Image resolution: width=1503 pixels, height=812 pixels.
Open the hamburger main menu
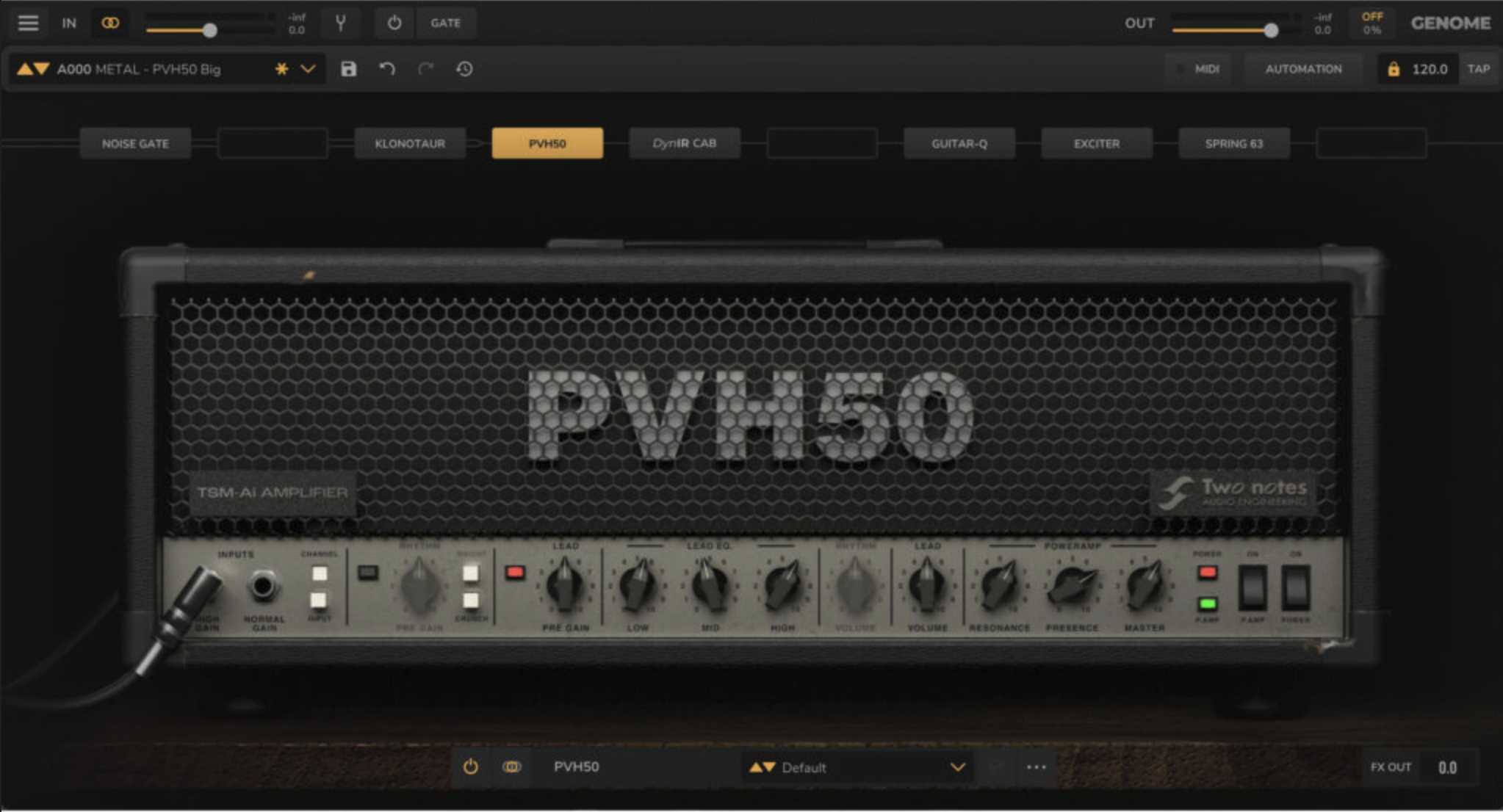point(28,23)
